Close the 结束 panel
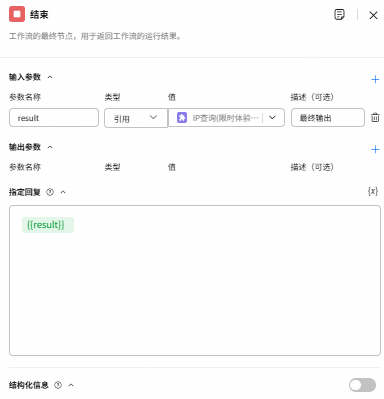The height and width of the screenshot is (399, 384). (x=373, y=15)
